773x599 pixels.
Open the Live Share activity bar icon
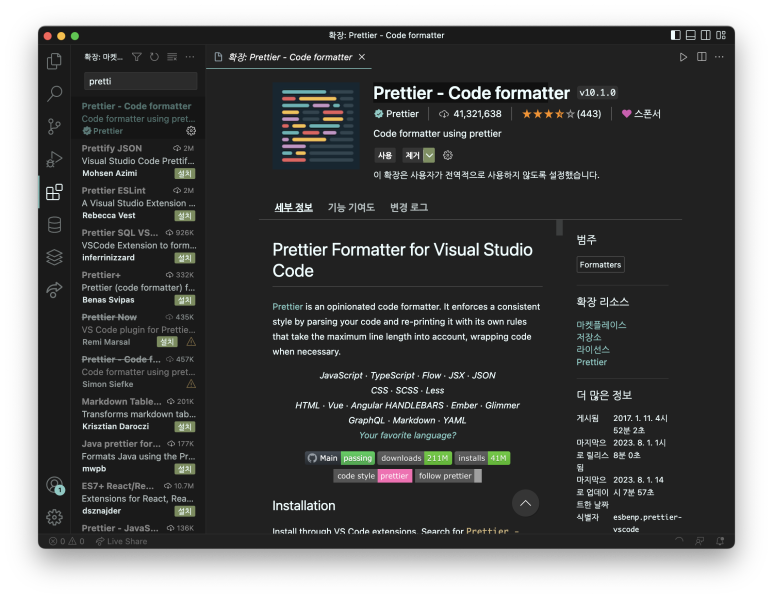coord(54,290)
